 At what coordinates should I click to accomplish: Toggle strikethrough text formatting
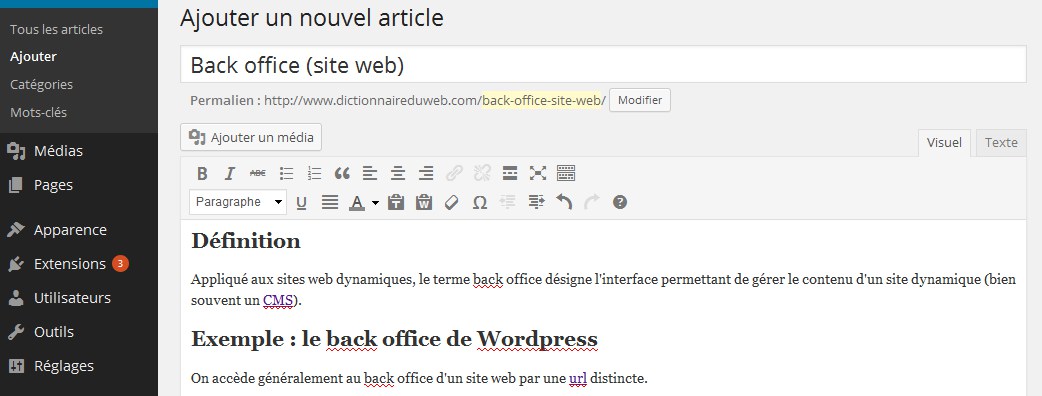point(258,174)
